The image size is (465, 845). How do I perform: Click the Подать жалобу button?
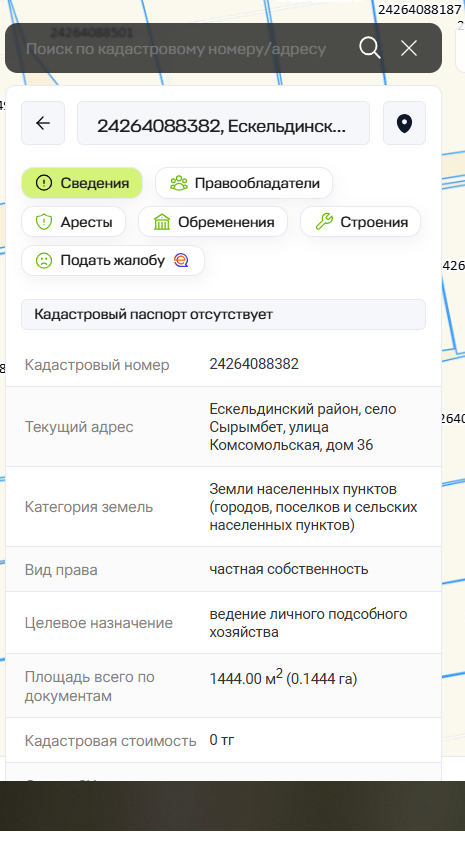[x=113, y=260]
